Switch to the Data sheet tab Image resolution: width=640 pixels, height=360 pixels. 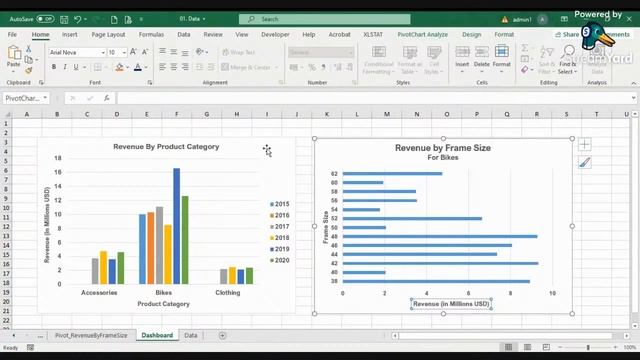pos(191,336)
